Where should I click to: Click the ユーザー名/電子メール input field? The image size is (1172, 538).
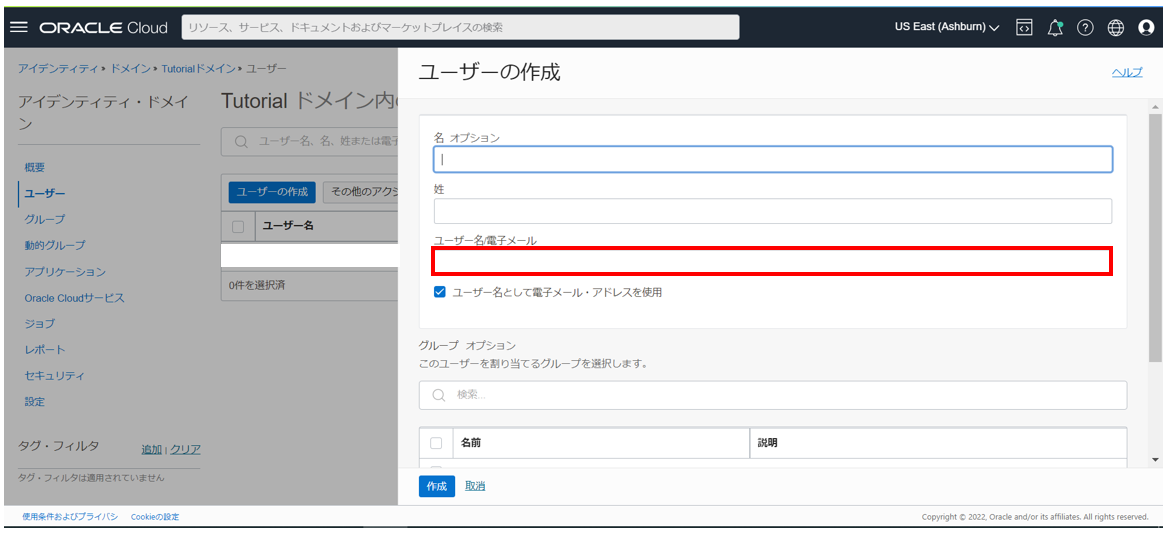772,262
